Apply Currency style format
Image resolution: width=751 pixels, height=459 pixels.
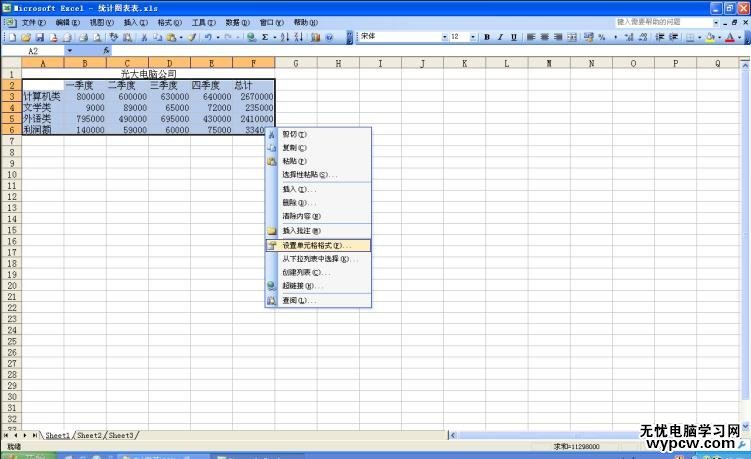point(589,37)
